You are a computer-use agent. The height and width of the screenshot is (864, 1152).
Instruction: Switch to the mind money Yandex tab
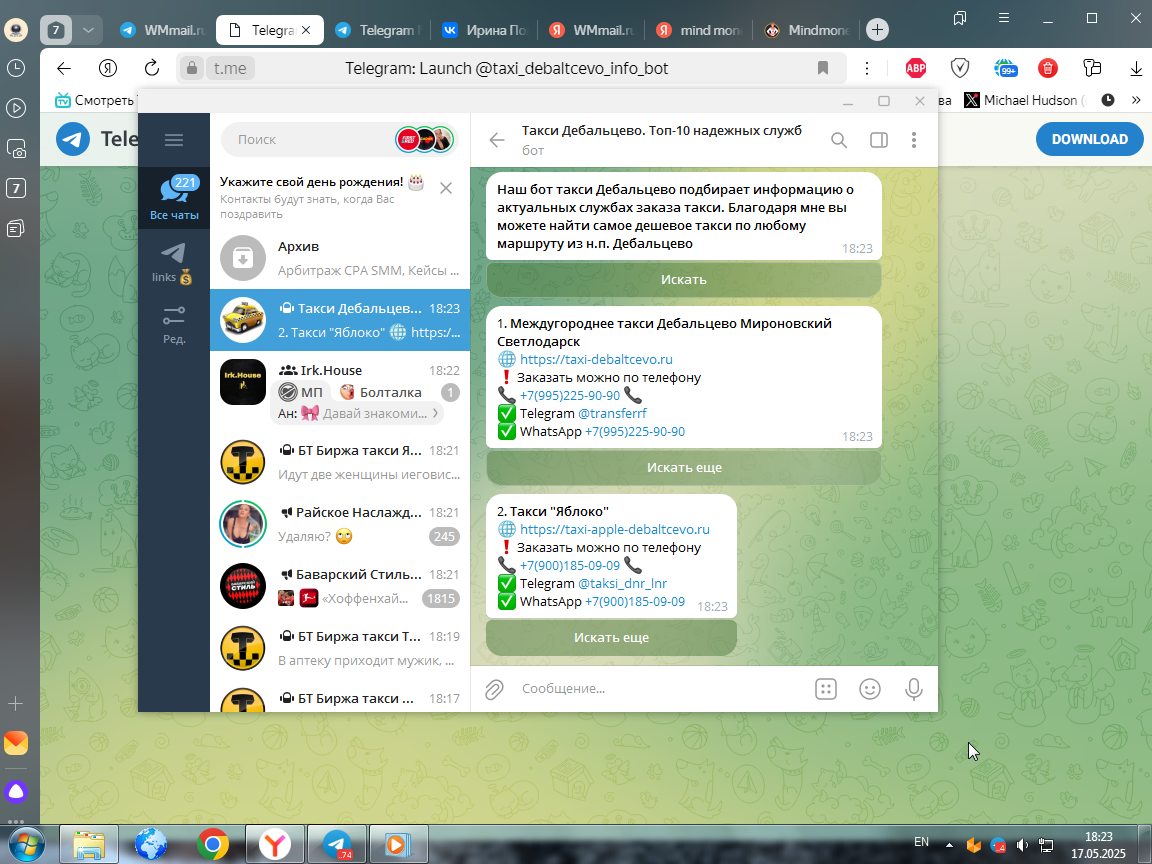pyautogui.click(x=699, y=30)
